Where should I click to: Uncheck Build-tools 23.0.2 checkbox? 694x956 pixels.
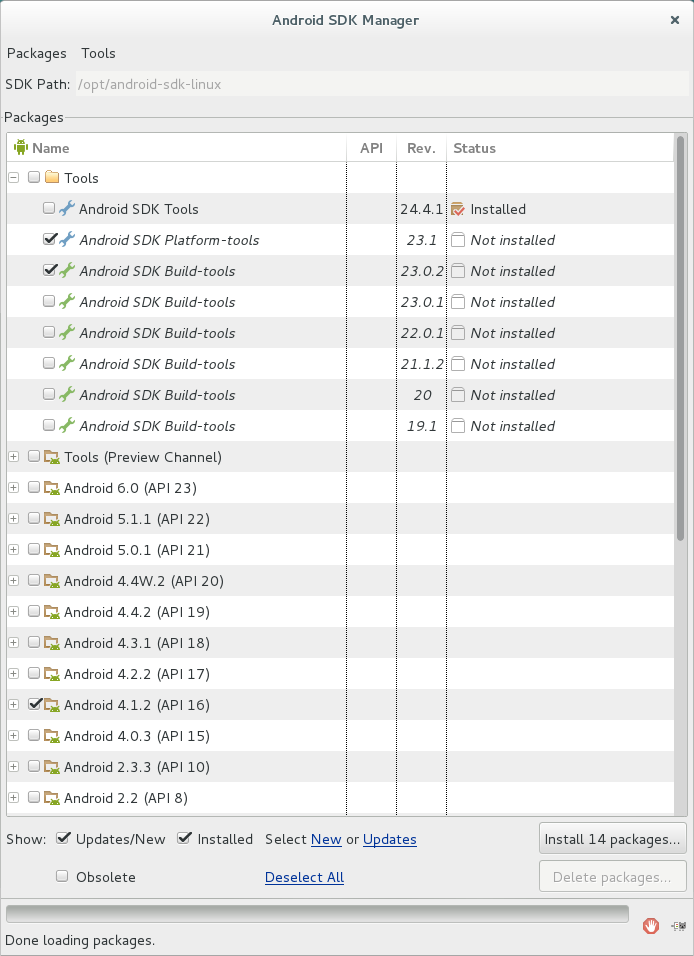tap(49, 269)
